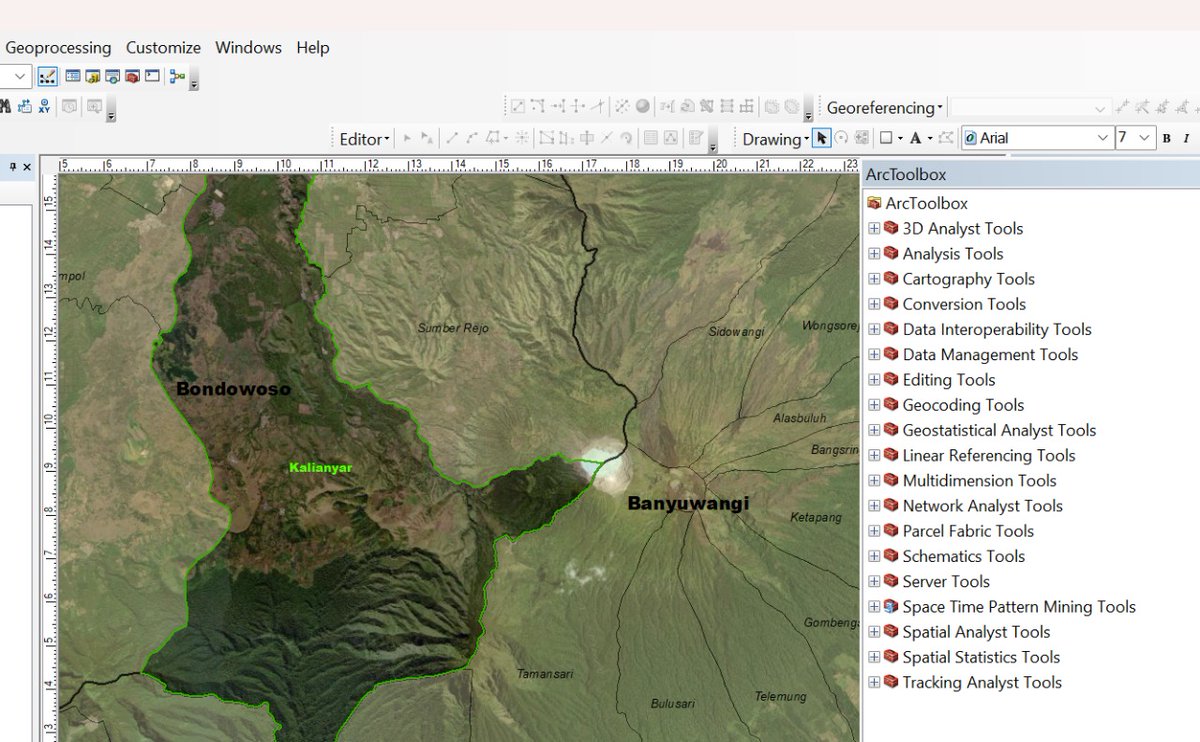Open the Georeferencing menu button
The width and height of the screenshot is (1200, 742).
point(885,107)
